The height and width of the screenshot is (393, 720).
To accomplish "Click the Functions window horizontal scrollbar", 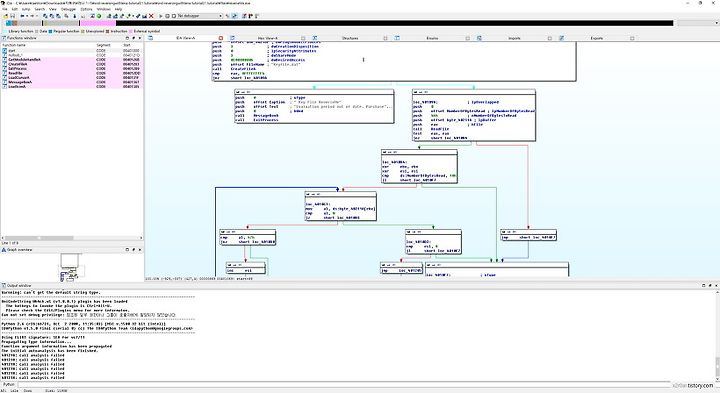I will point(39,238).
